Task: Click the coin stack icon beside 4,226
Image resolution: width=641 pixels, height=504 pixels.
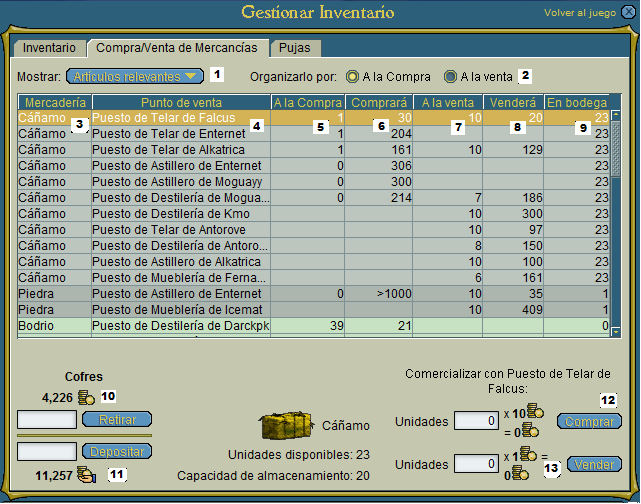Action: pyautogui.click(x=86, y=398)
